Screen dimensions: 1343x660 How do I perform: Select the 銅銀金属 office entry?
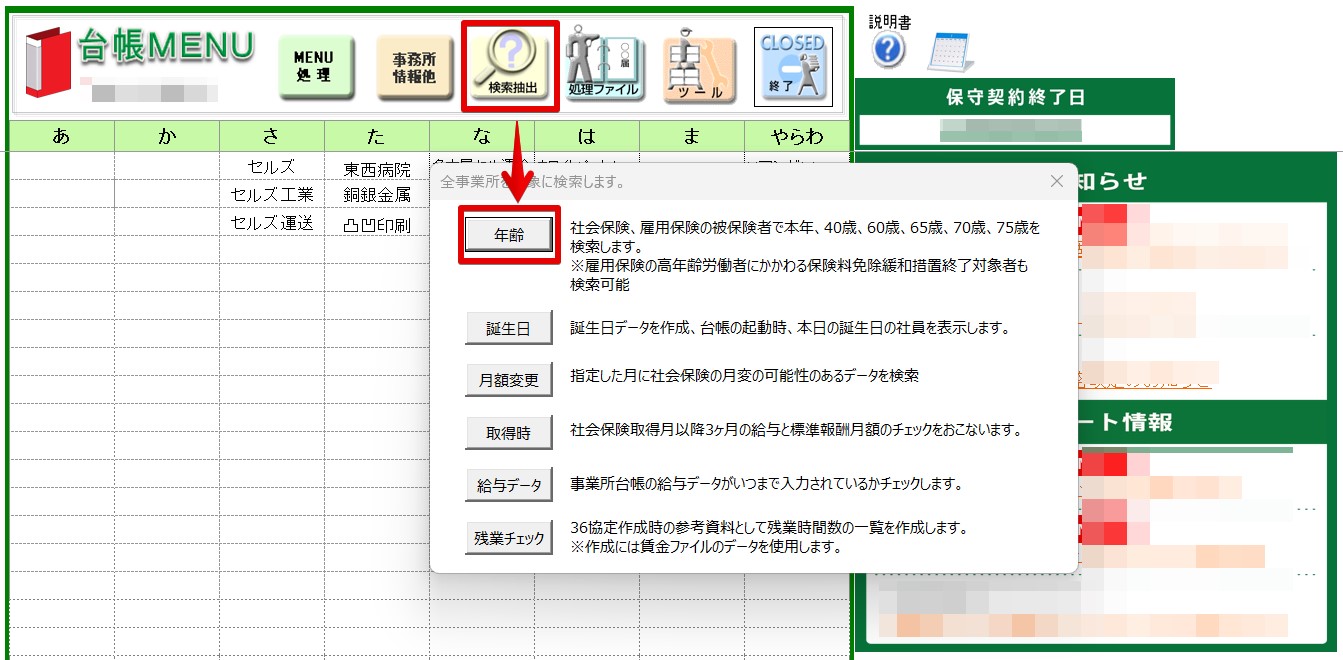pos(377,196)
